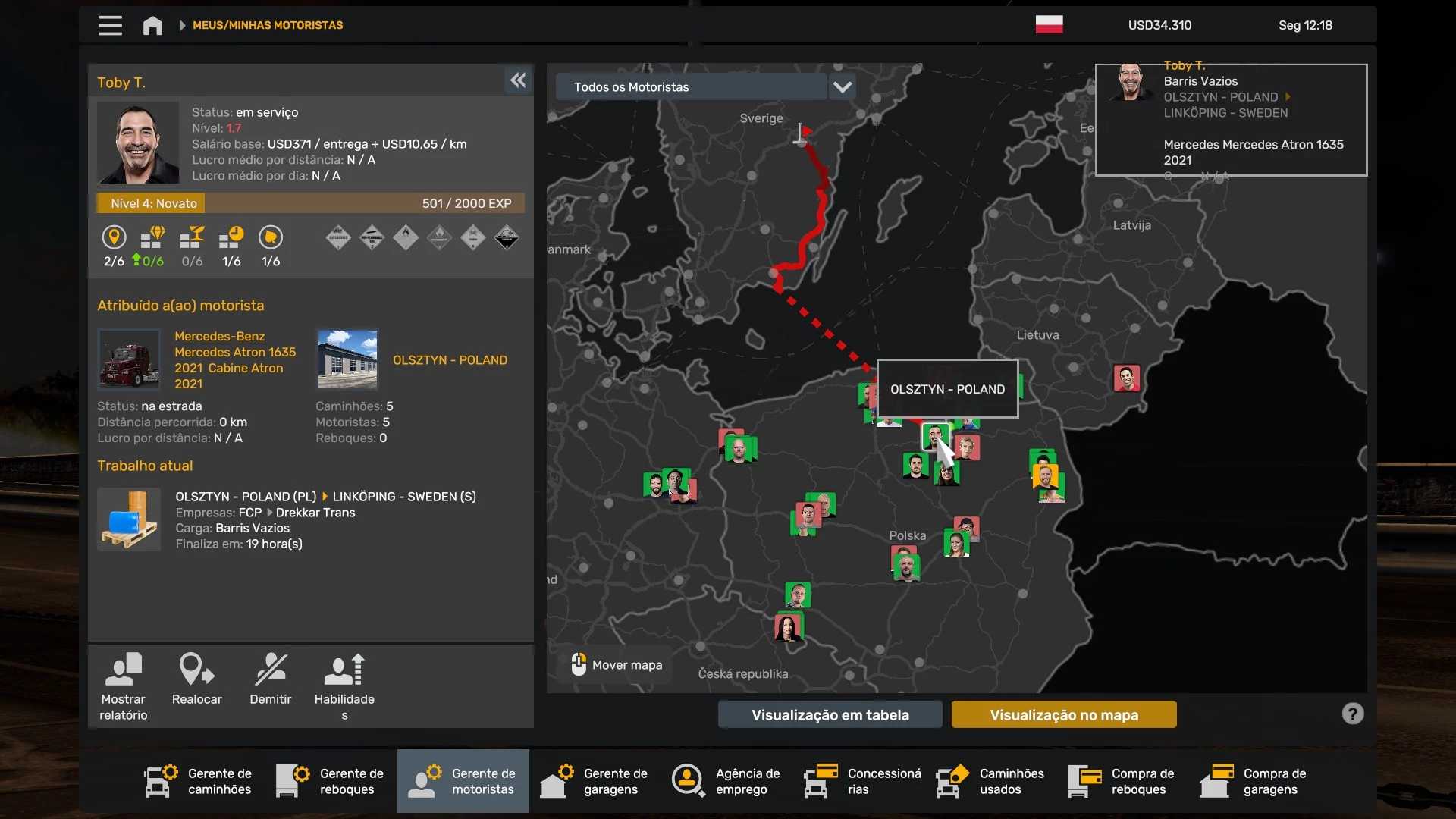
Task: Click the Mercedes Atron truck thumbnail
Action: pos(129,359)
